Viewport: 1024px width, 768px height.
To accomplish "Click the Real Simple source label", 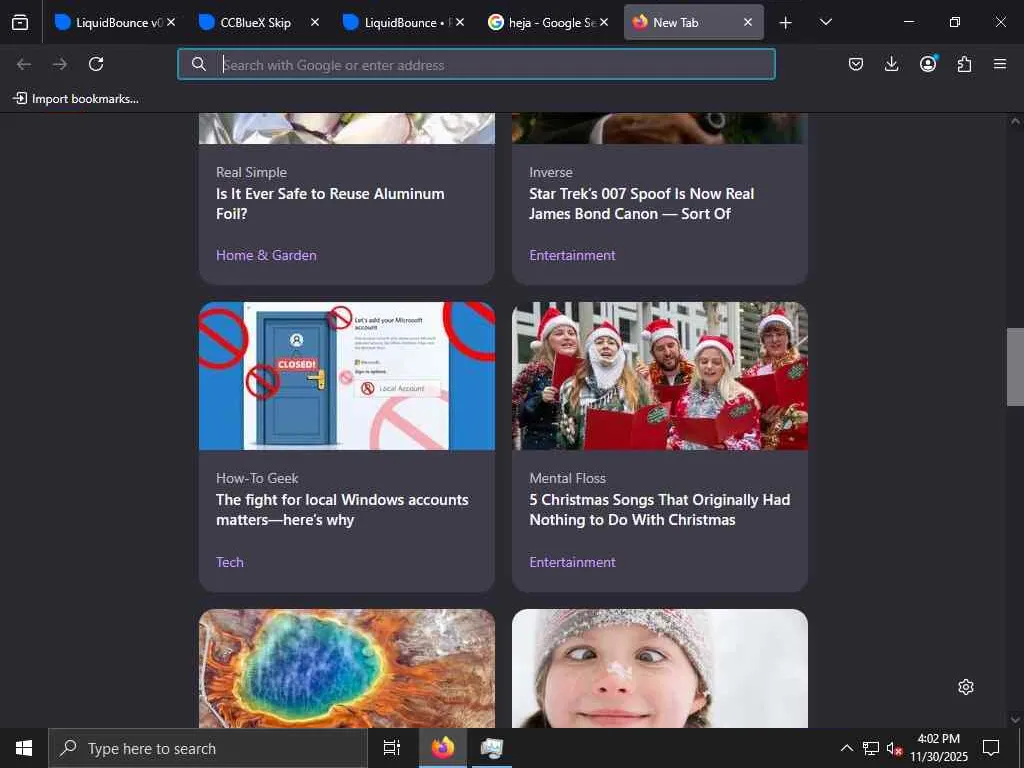I will (251, 172).
